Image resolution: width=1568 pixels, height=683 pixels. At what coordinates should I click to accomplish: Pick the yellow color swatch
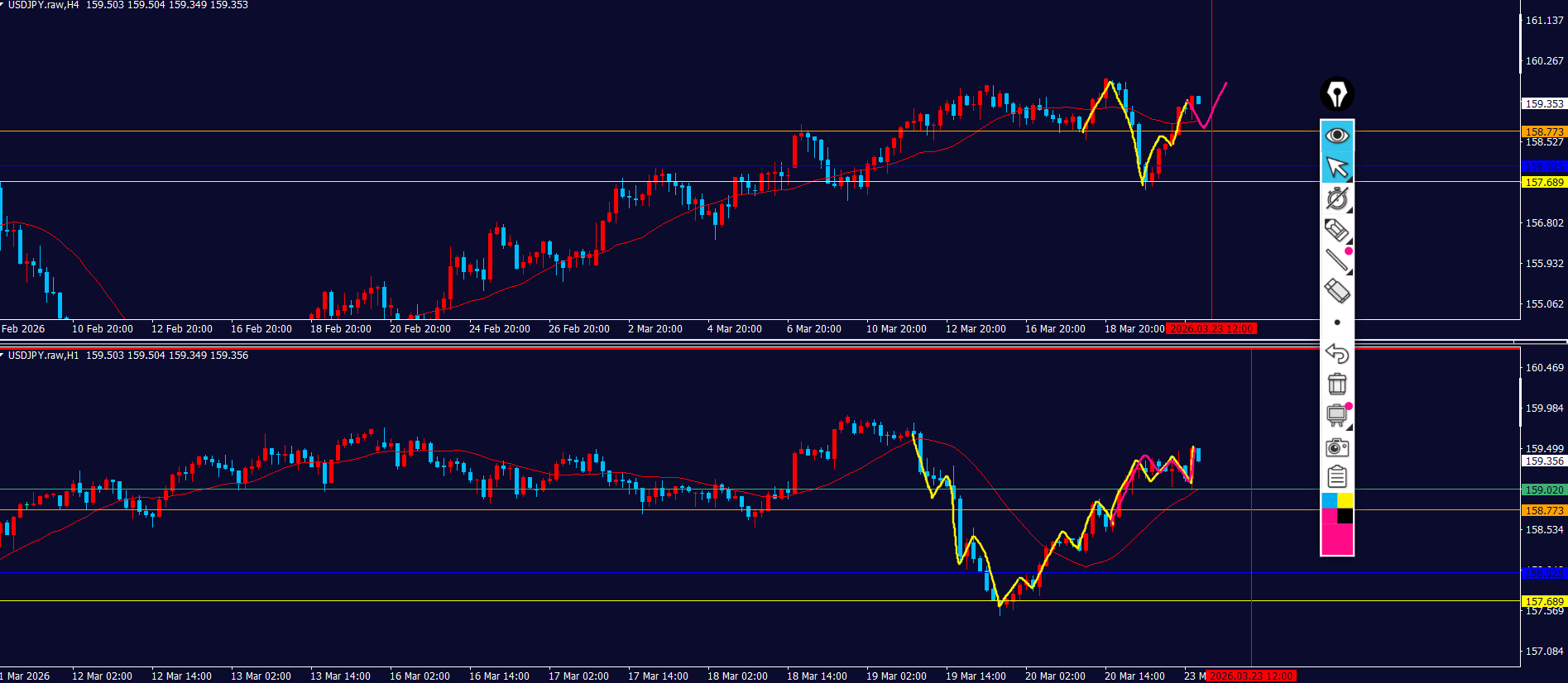(x=1345, y=500)
